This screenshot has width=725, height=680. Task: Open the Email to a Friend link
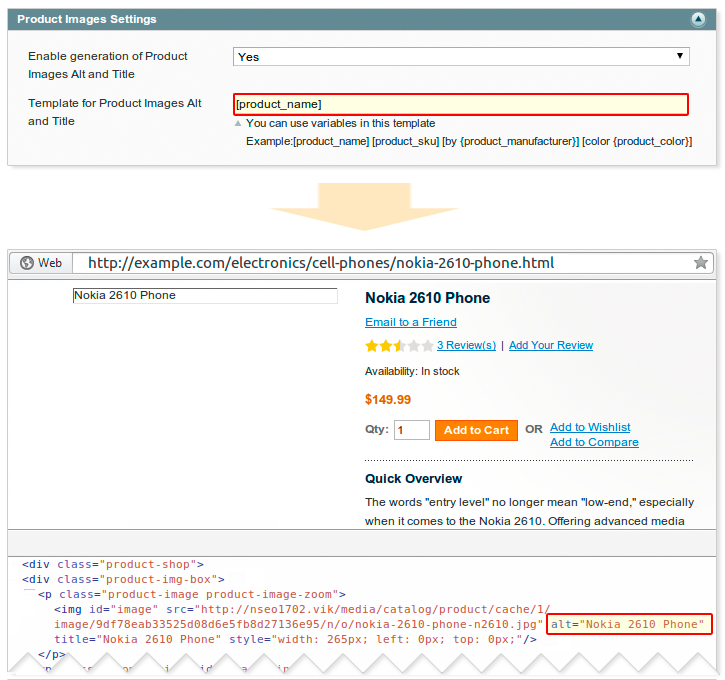[410, 322]
